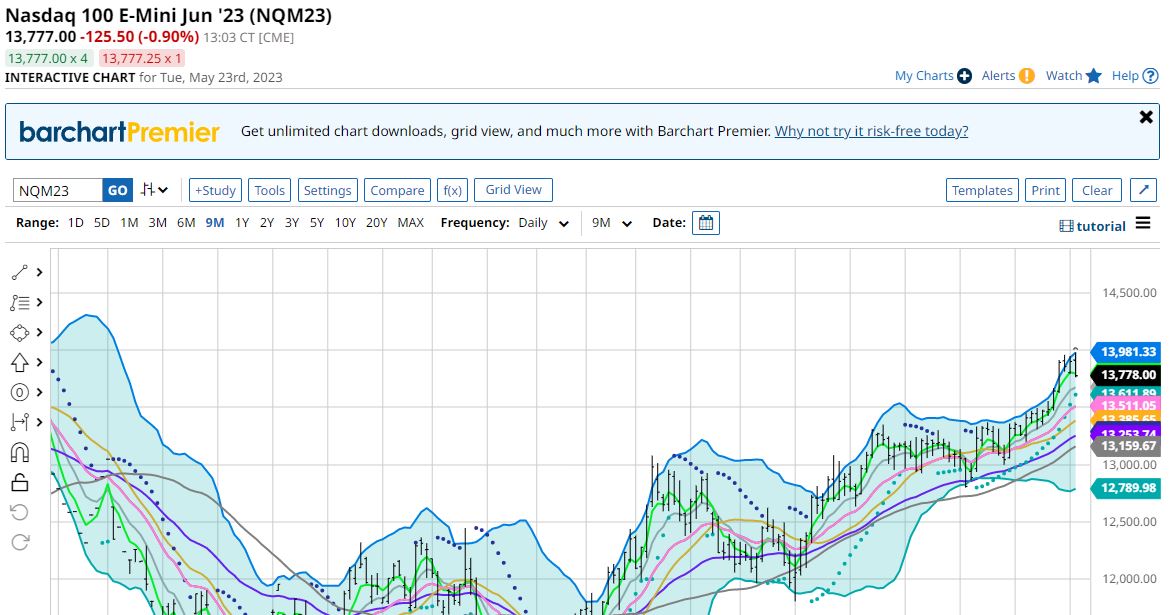Expand the circle tool options chevron
This screenshot has height=615, width=1171.
click(x=40, y=393)
